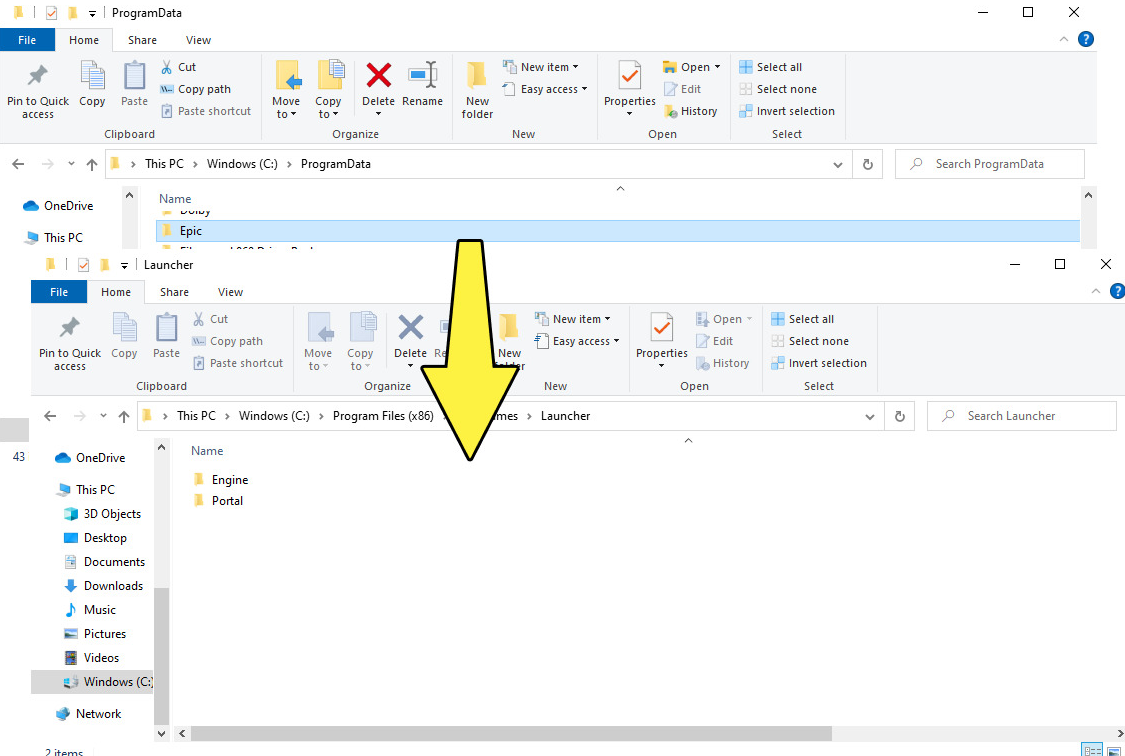Go back in Launcher window

[50, 416]
